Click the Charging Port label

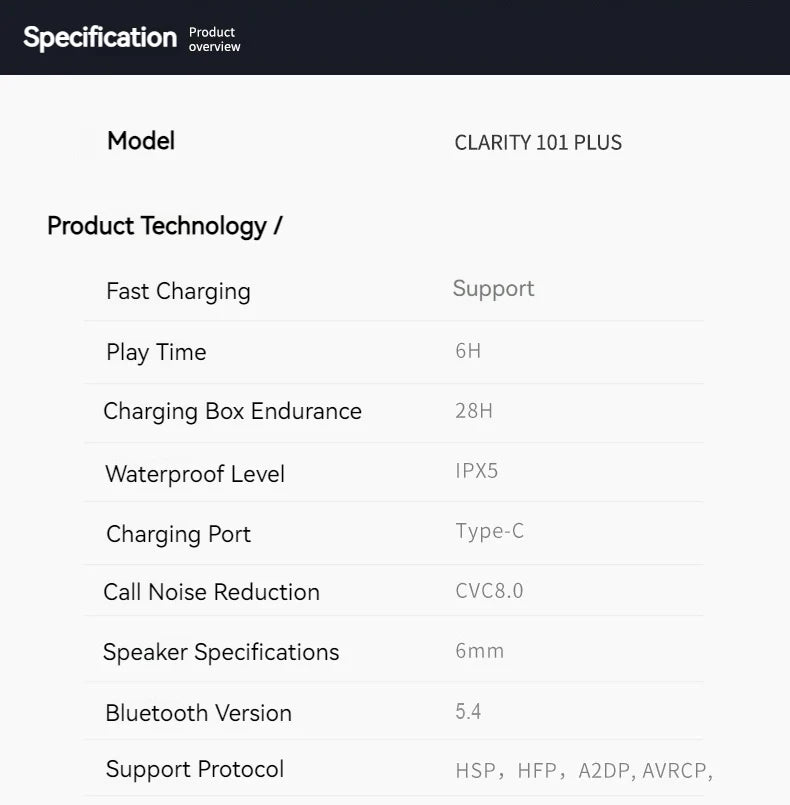tap(179, 534)
